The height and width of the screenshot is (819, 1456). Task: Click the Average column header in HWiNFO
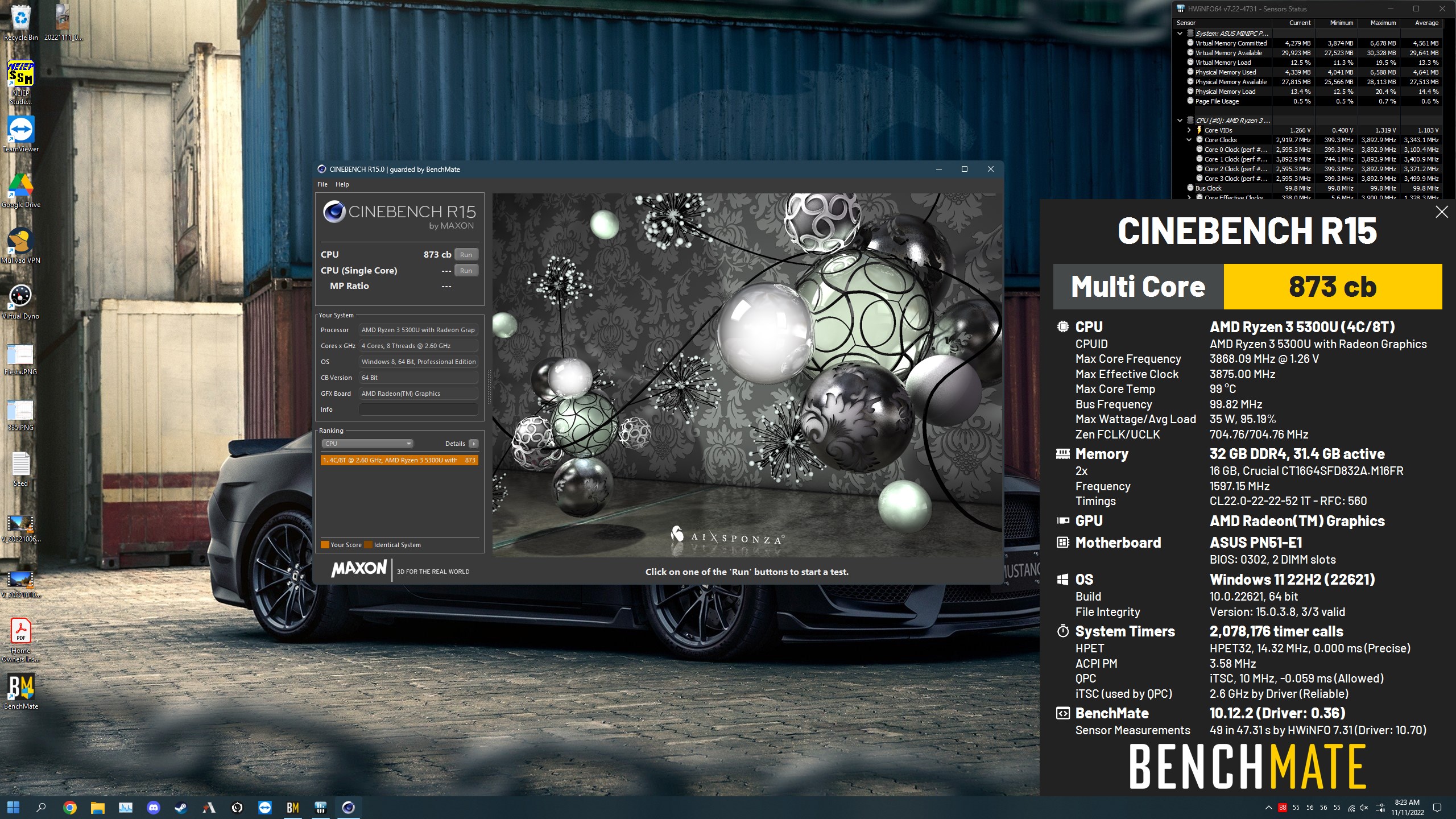pyautogui.click(x=1421, y=23)
